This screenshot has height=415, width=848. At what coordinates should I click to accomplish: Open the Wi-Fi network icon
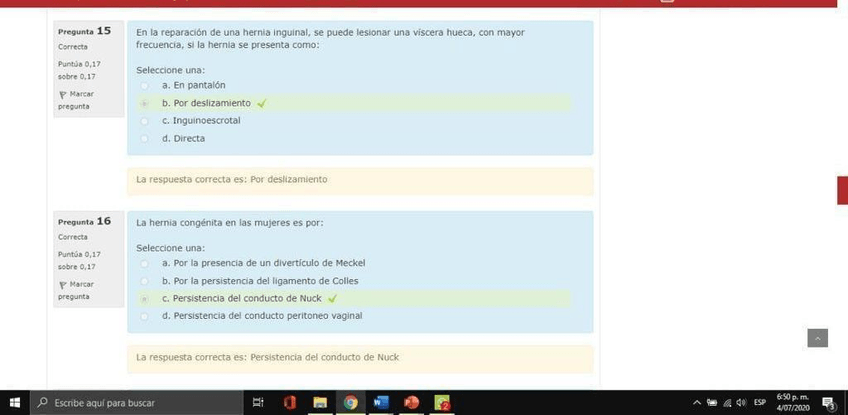(727, 403)
